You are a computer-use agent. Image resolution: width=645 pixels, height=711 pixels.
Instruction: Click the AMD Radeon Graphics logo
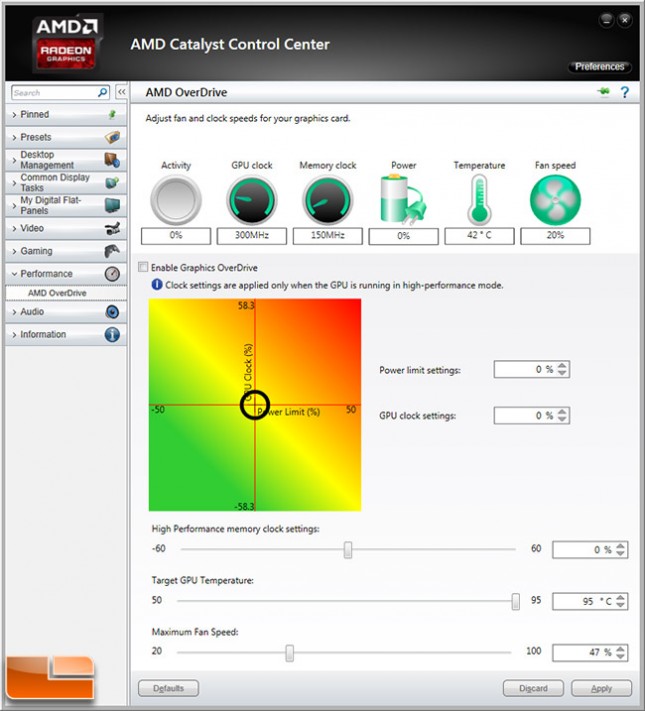coord(66,43)
